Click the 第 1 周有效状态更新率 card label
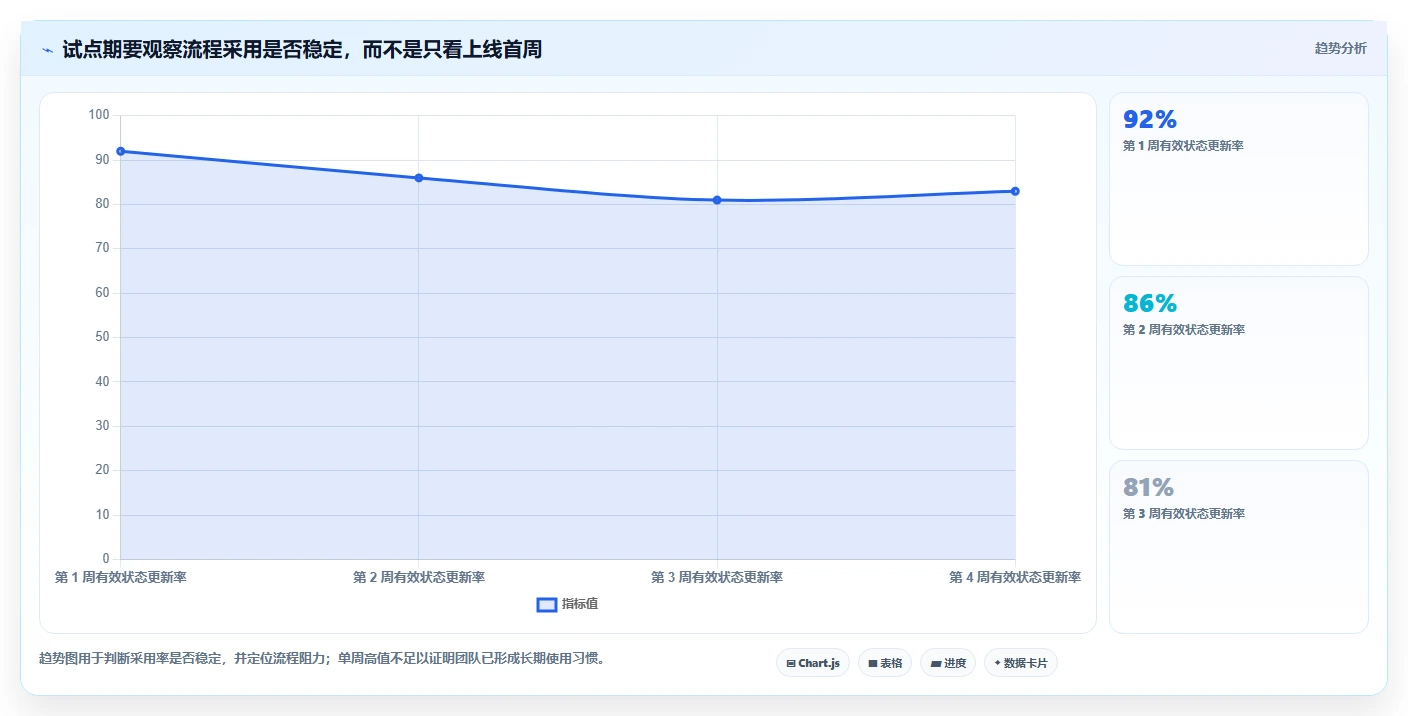This screenshot has width=1408, height=716. (x=1184, y=146)
